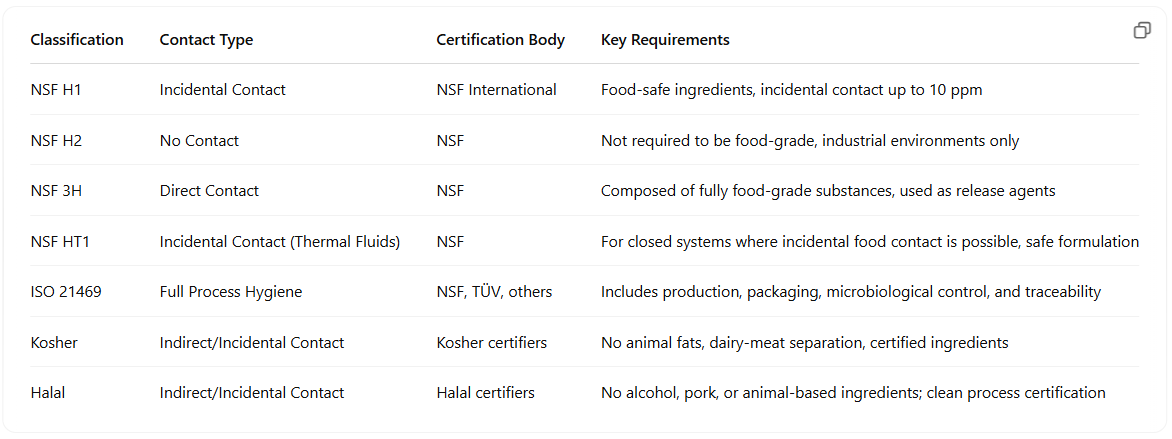Select the NSF H1 classification cell

pyautogui.click(x=56, y=90)
